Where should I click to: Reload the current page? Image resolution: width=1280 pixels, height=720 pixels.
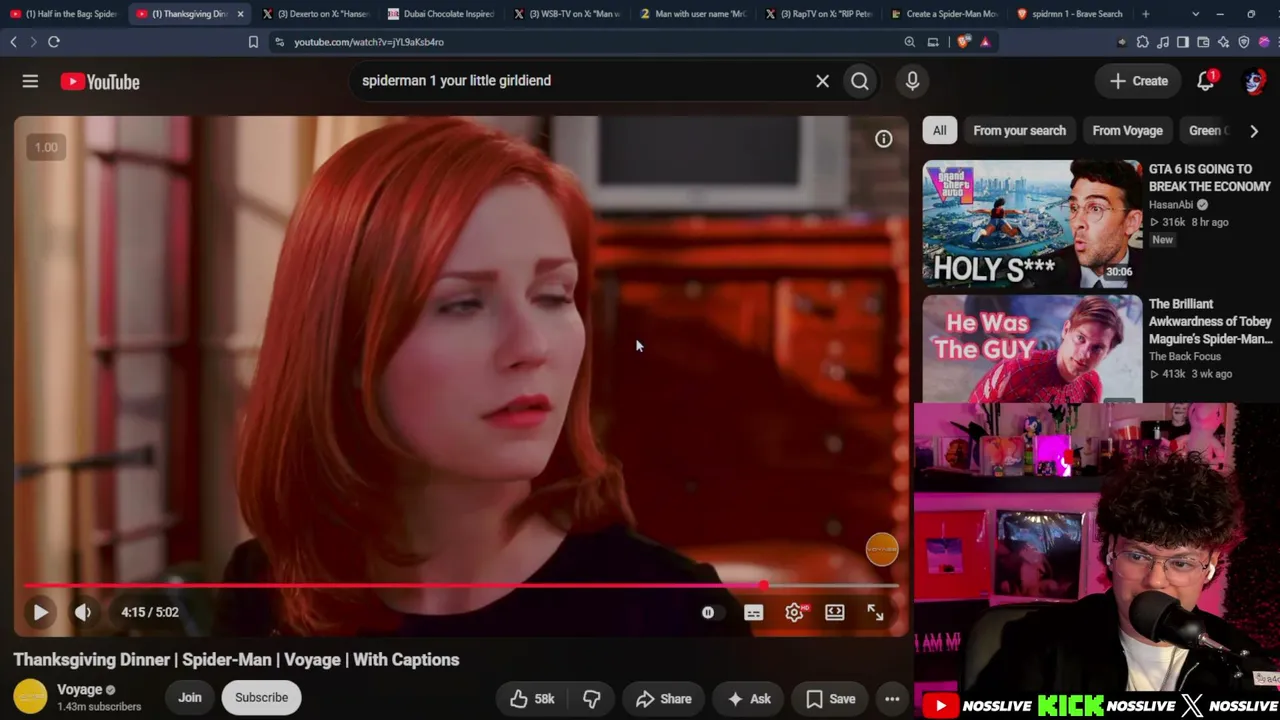54,42
